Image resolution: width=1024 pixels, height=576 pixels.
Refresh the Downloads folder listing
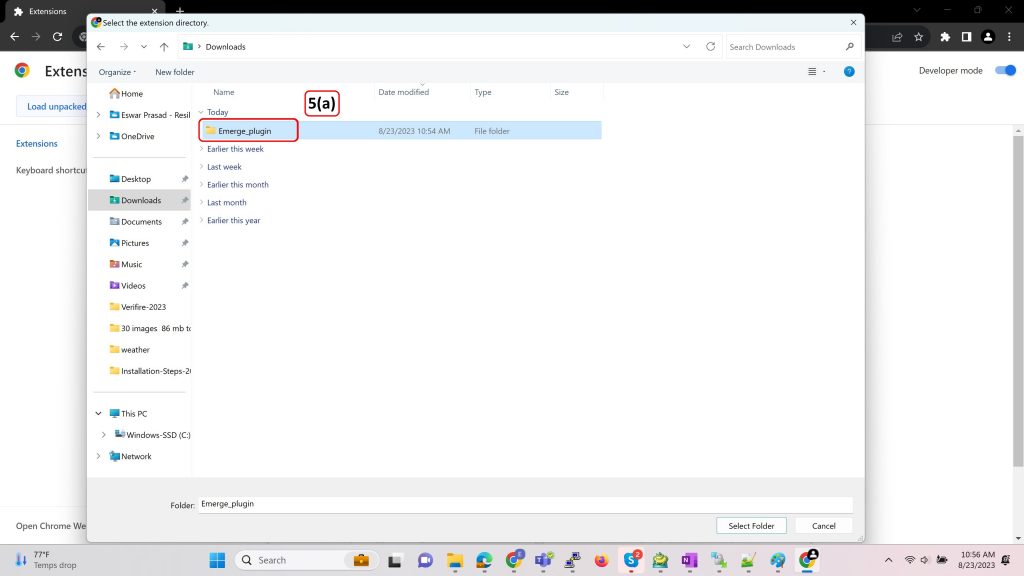711,46
